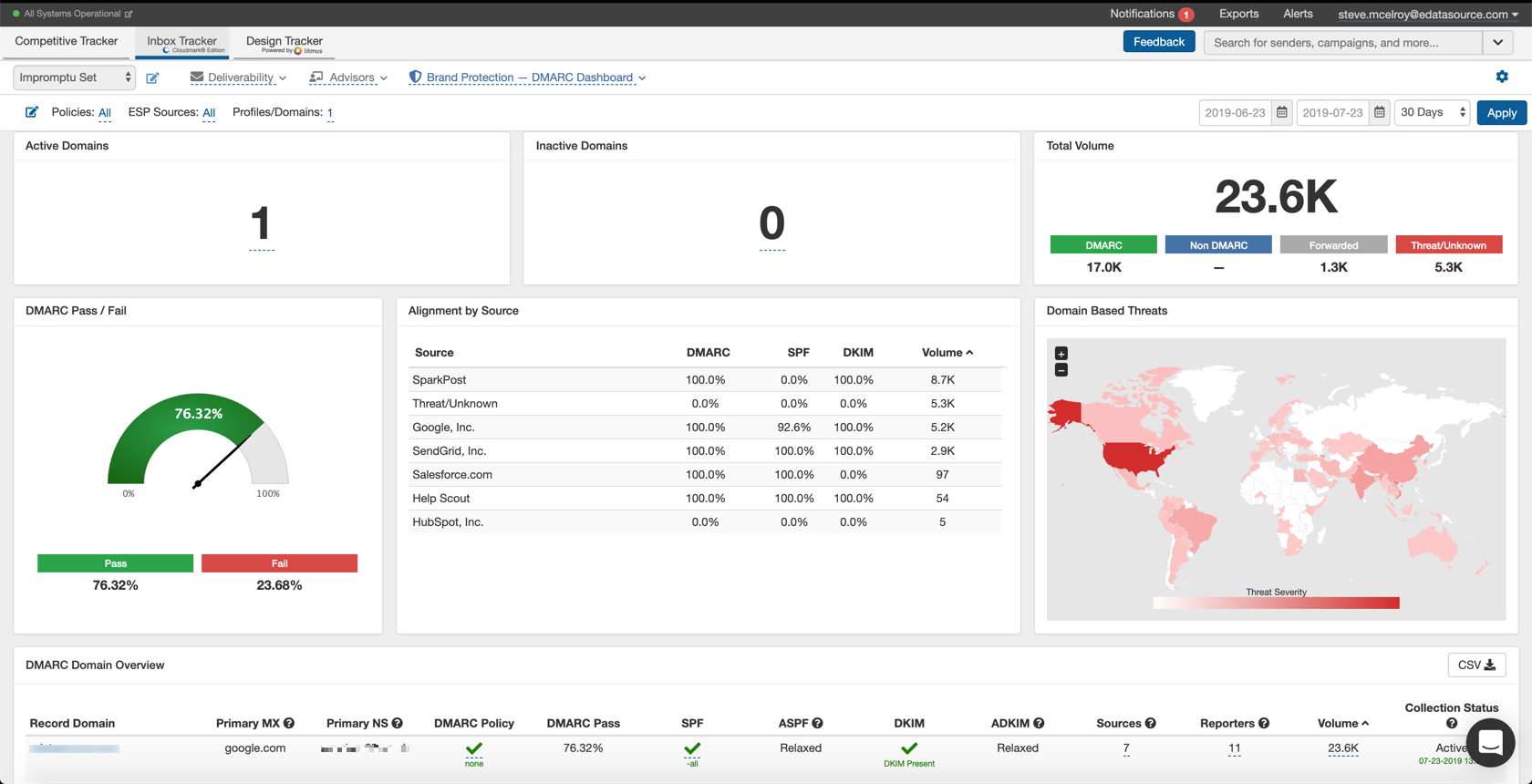1532x784 pixels.
Task: Click the blue Non DMARC swatch
Action: click(x=1218, y=245)
